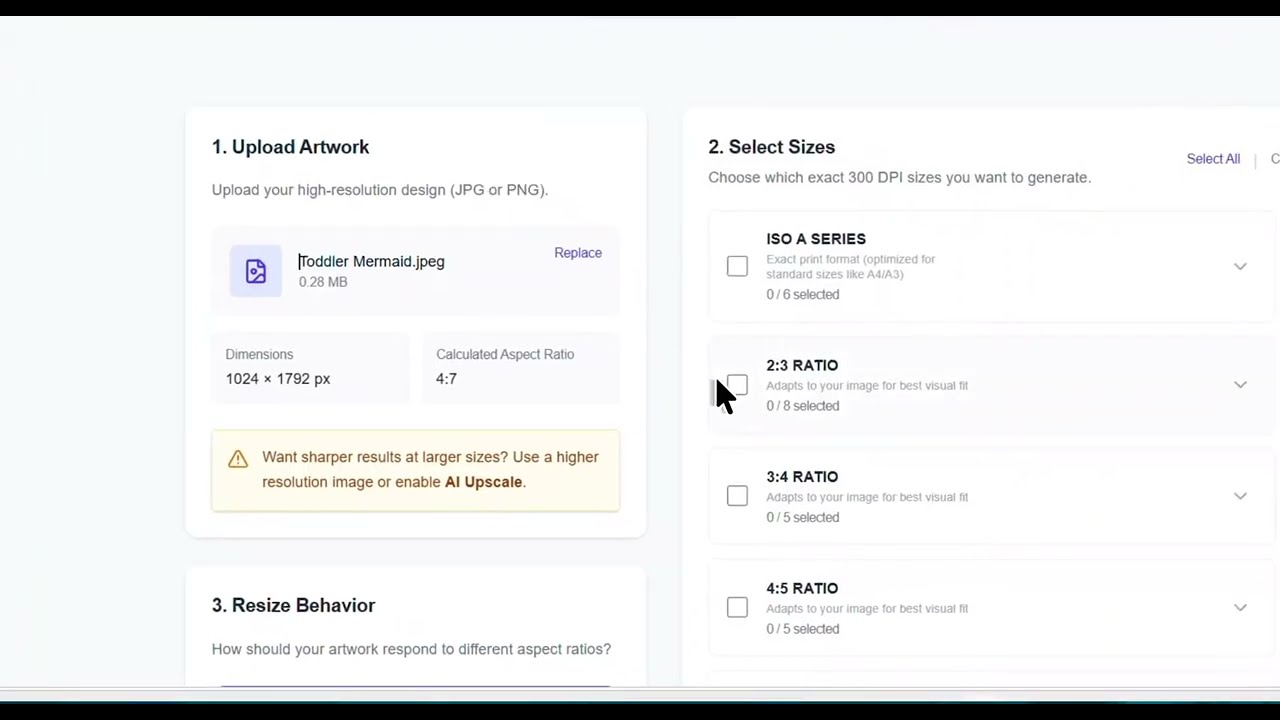
Task: Click the 0 / 8 selected count
Action: [803, 405]
